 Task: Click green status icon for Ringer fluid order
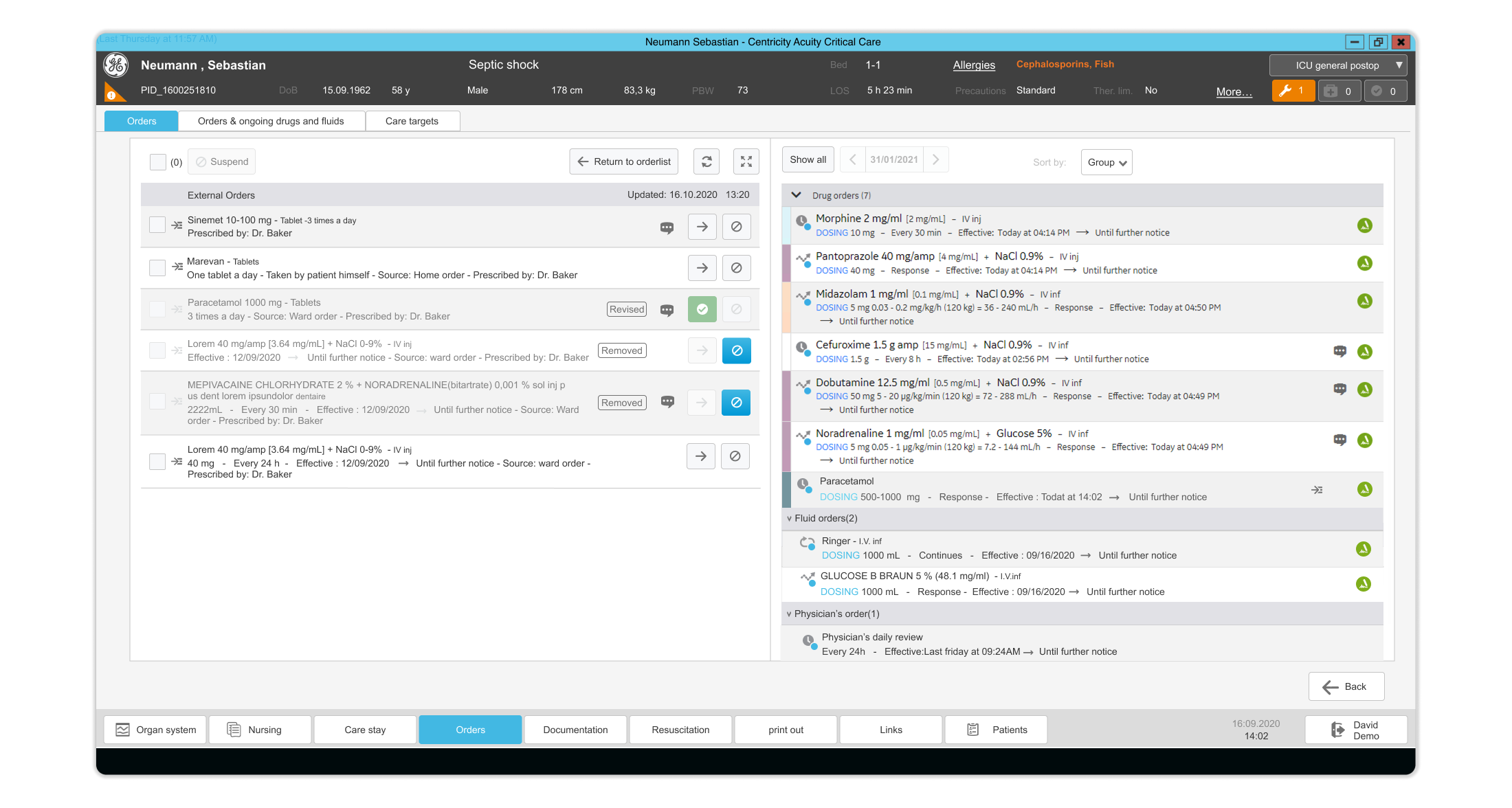(1364, 549)
